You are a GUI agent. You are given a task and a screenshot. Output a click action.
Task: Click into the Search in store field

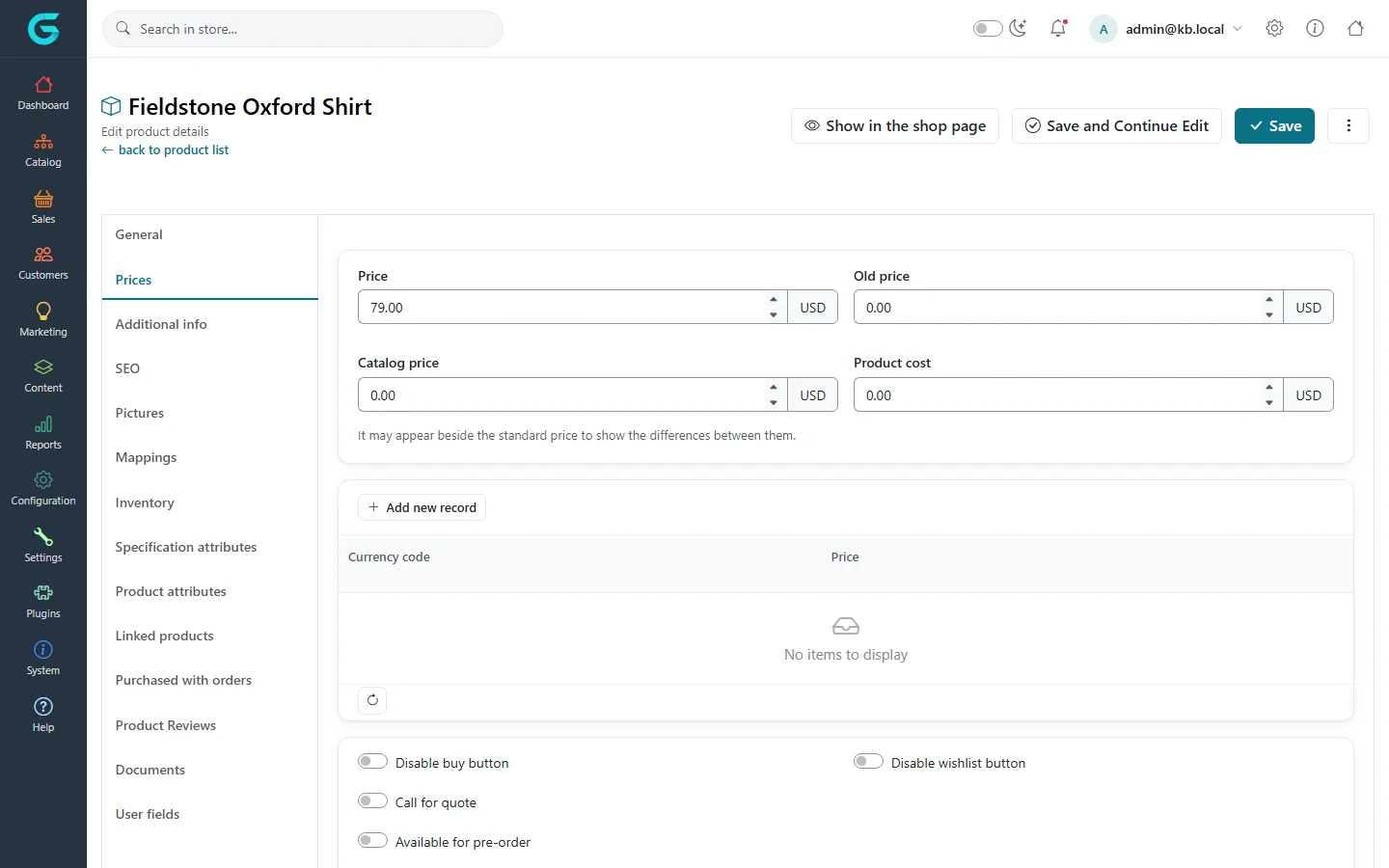[303, 29]
